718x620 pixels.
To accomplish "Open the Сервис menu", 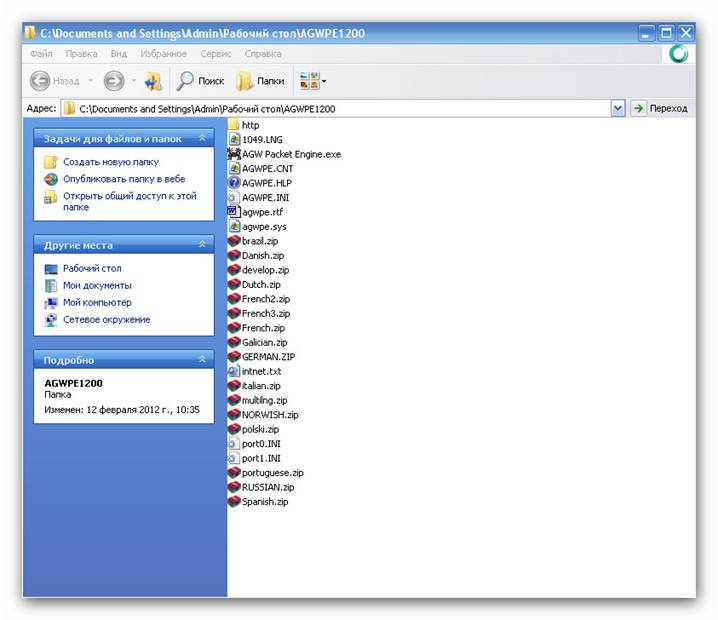I will pyautogui.click(x=215, y=54).
